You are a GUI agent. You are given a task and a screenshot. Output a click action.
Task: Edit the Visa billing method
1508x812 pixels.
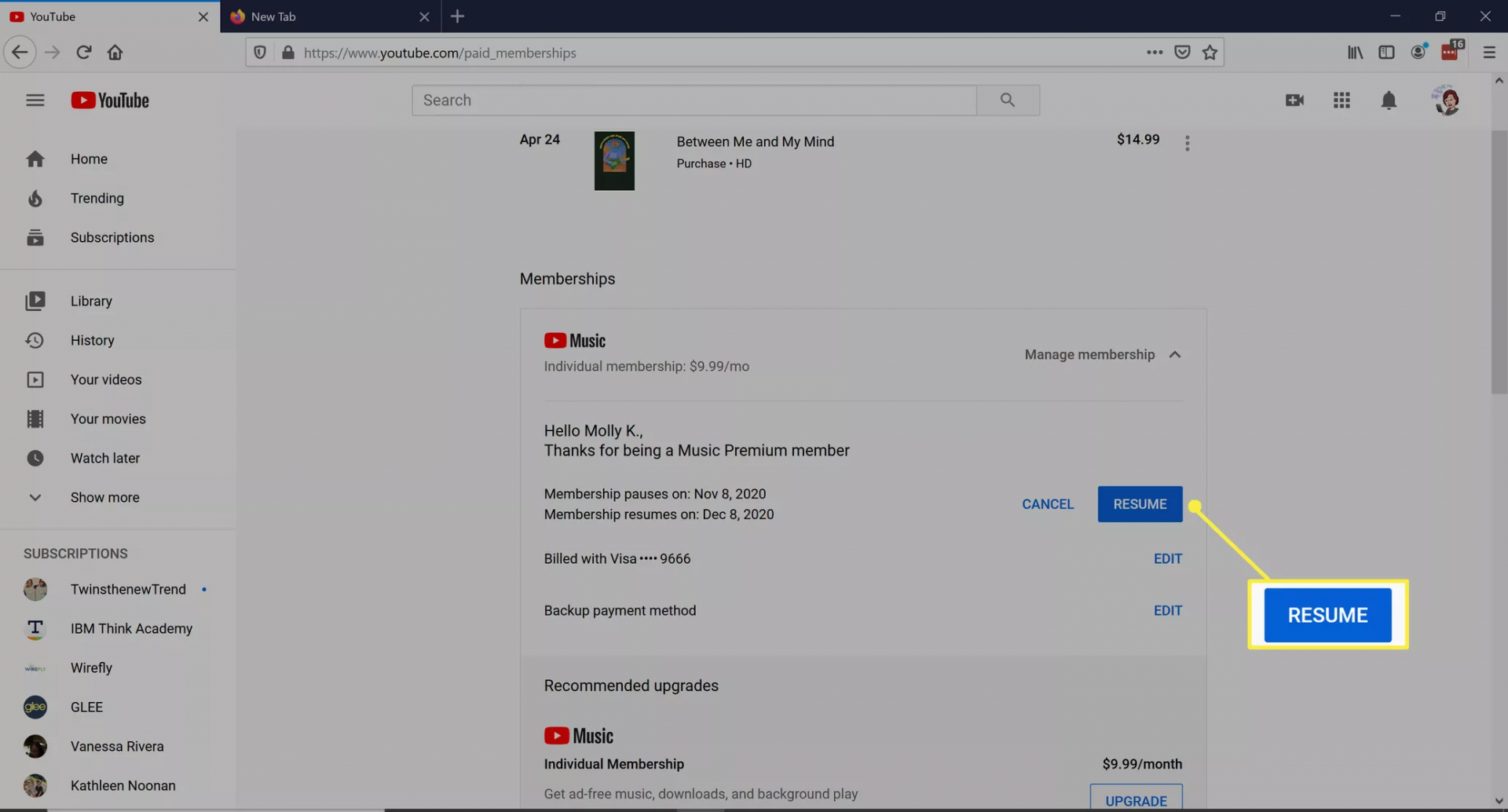[x=1167, y=558]
